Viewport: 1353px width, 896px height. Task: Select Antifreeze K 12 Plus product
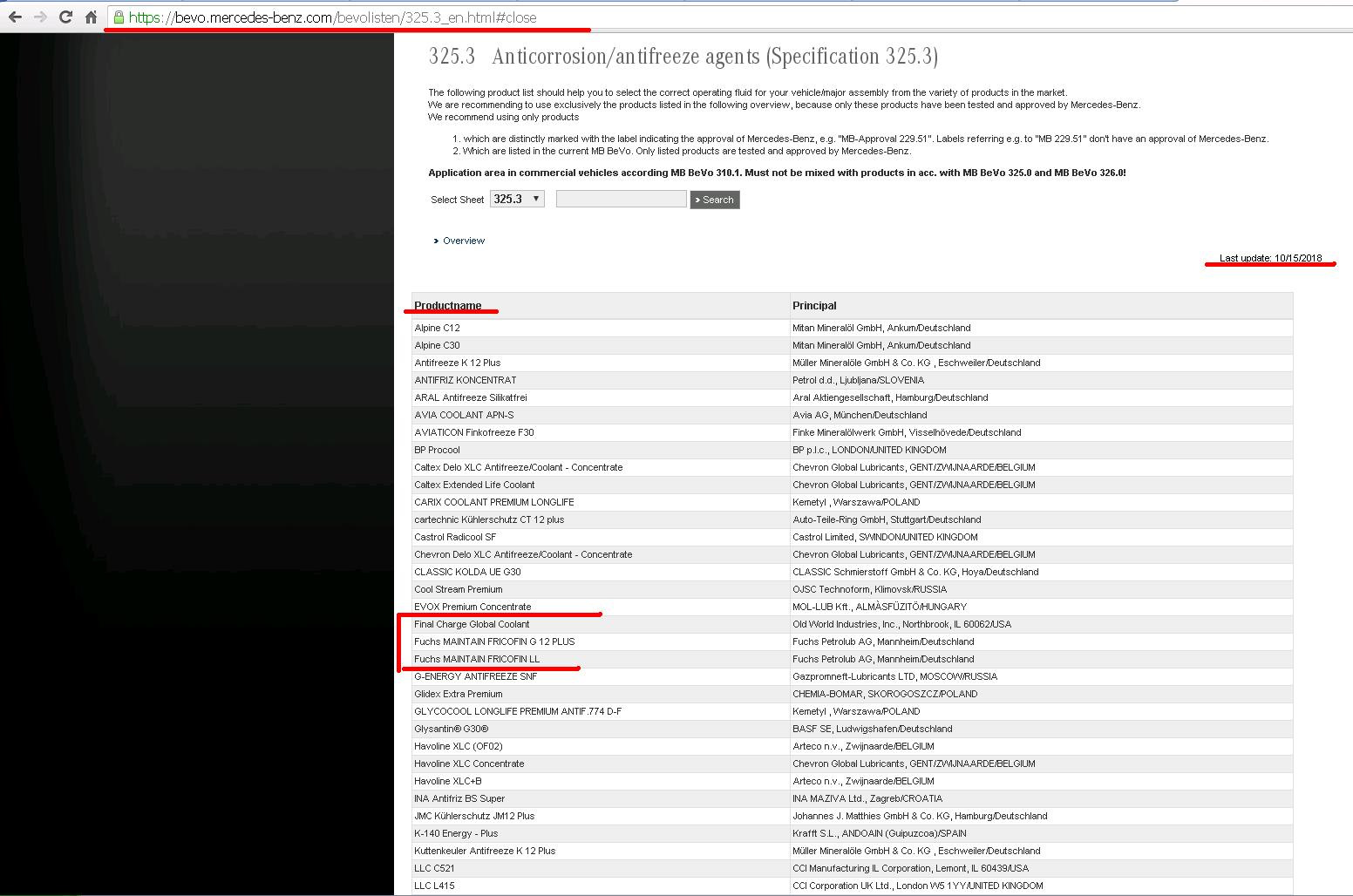pos(458,363)
